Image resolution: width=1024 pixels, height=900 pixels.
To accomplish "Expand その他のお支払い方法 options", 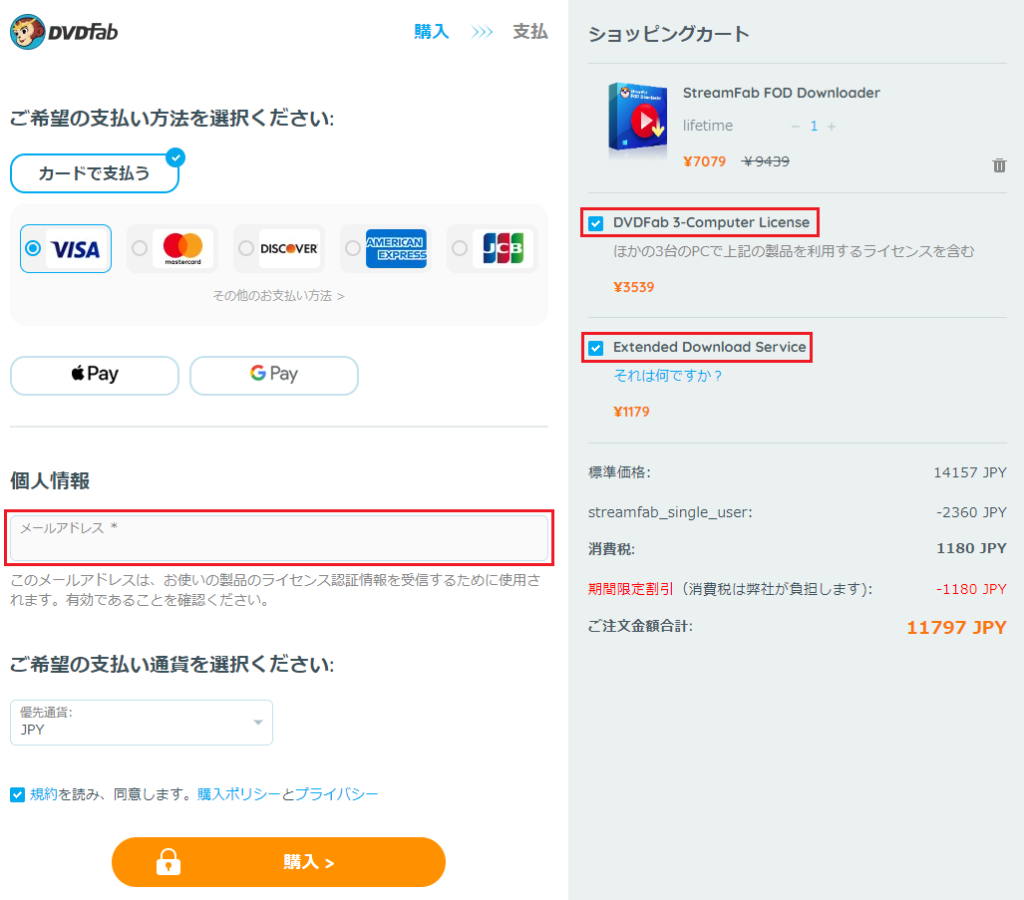I will [279, 296].
